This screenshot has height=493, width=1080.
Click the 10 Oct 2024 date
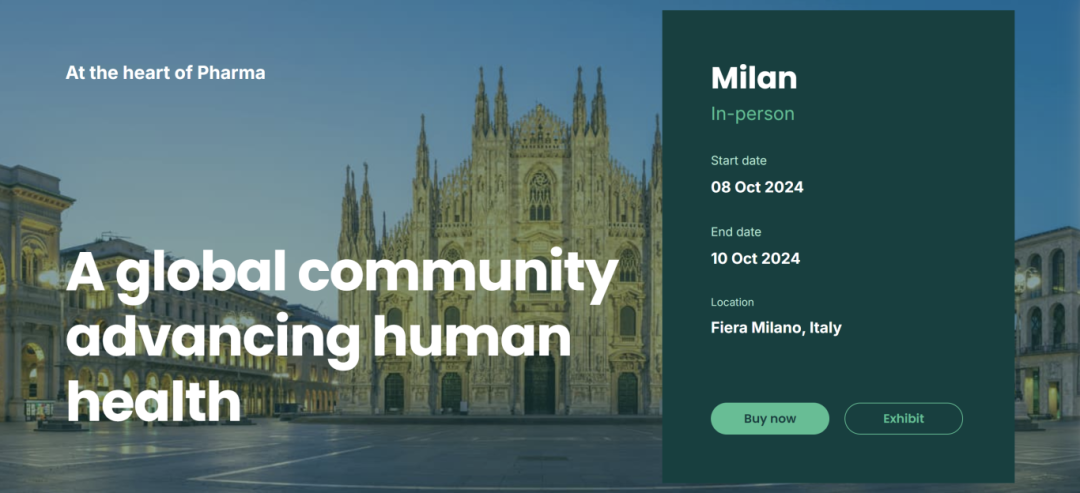[756, 259]
